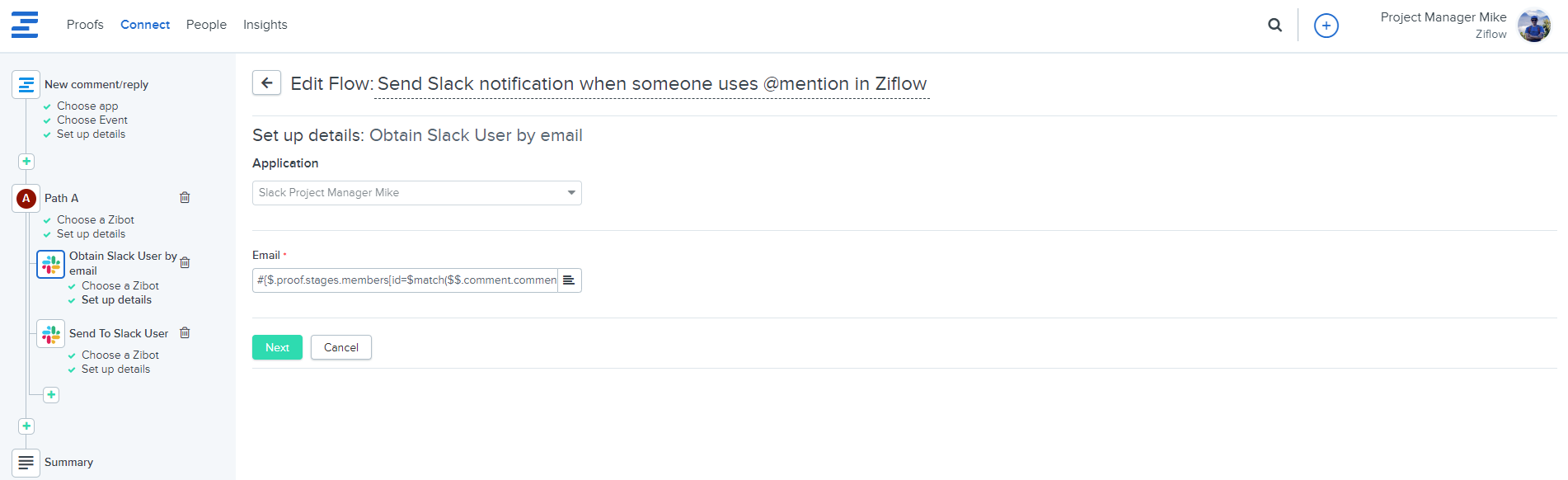
Task: Select the Summary step in sidebar
Action: (x=68, y=462)
